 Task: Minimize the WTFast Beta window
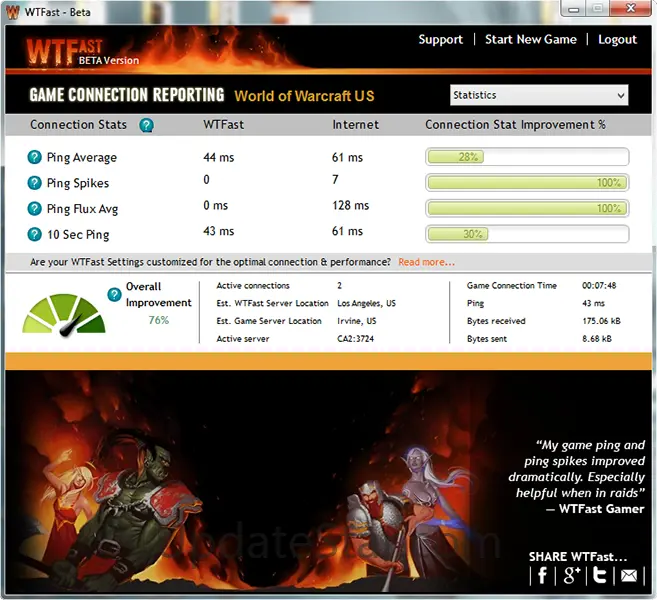pos(574,8)
